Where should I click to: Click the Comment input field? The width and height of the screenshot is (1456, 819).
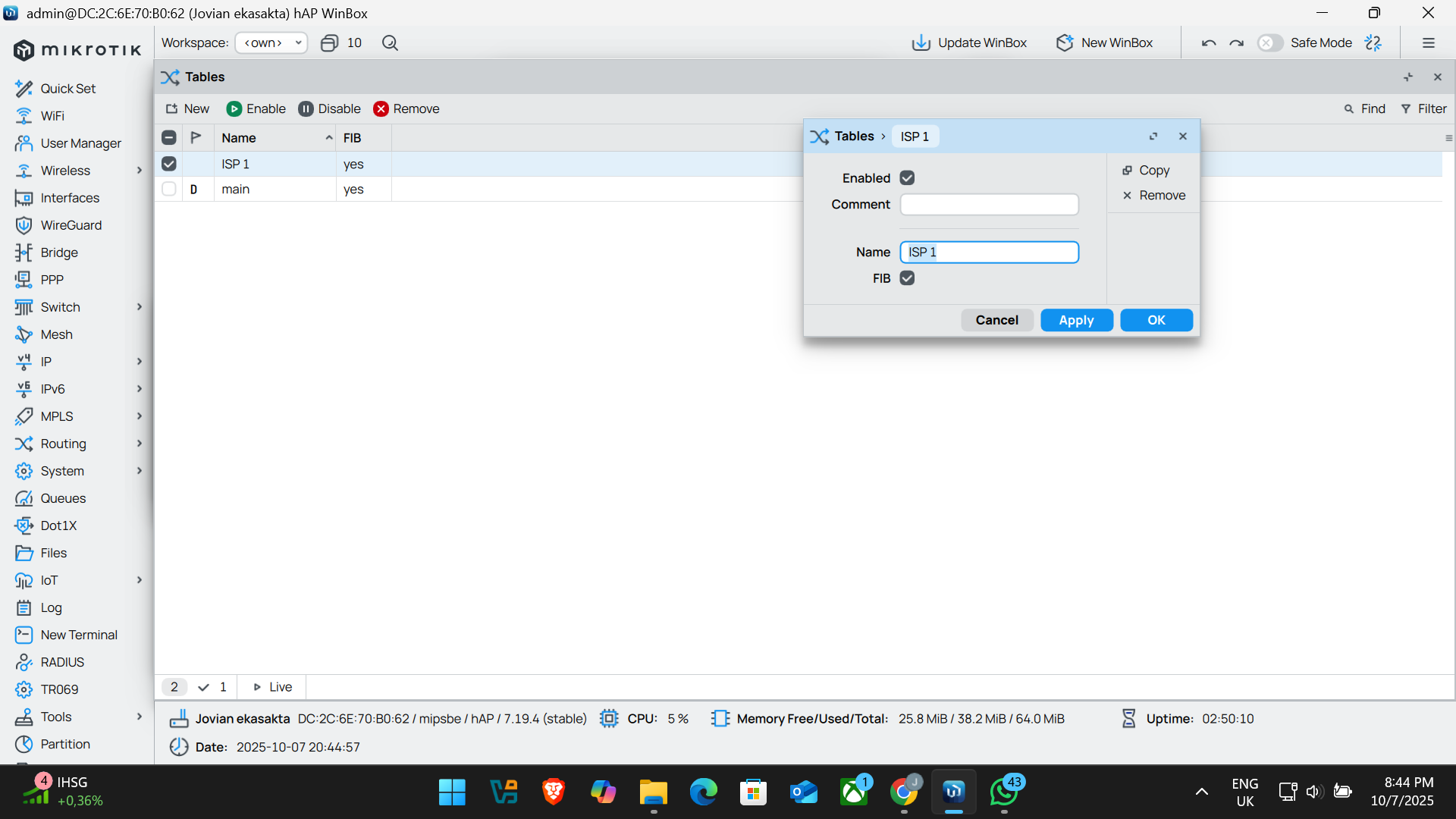(x=989, y=205)
